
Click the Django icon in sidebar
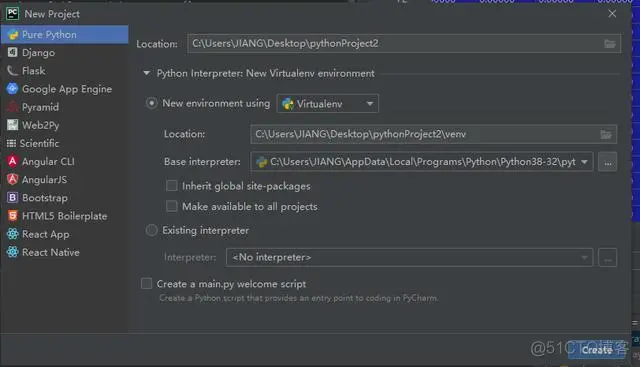(13, 52)
